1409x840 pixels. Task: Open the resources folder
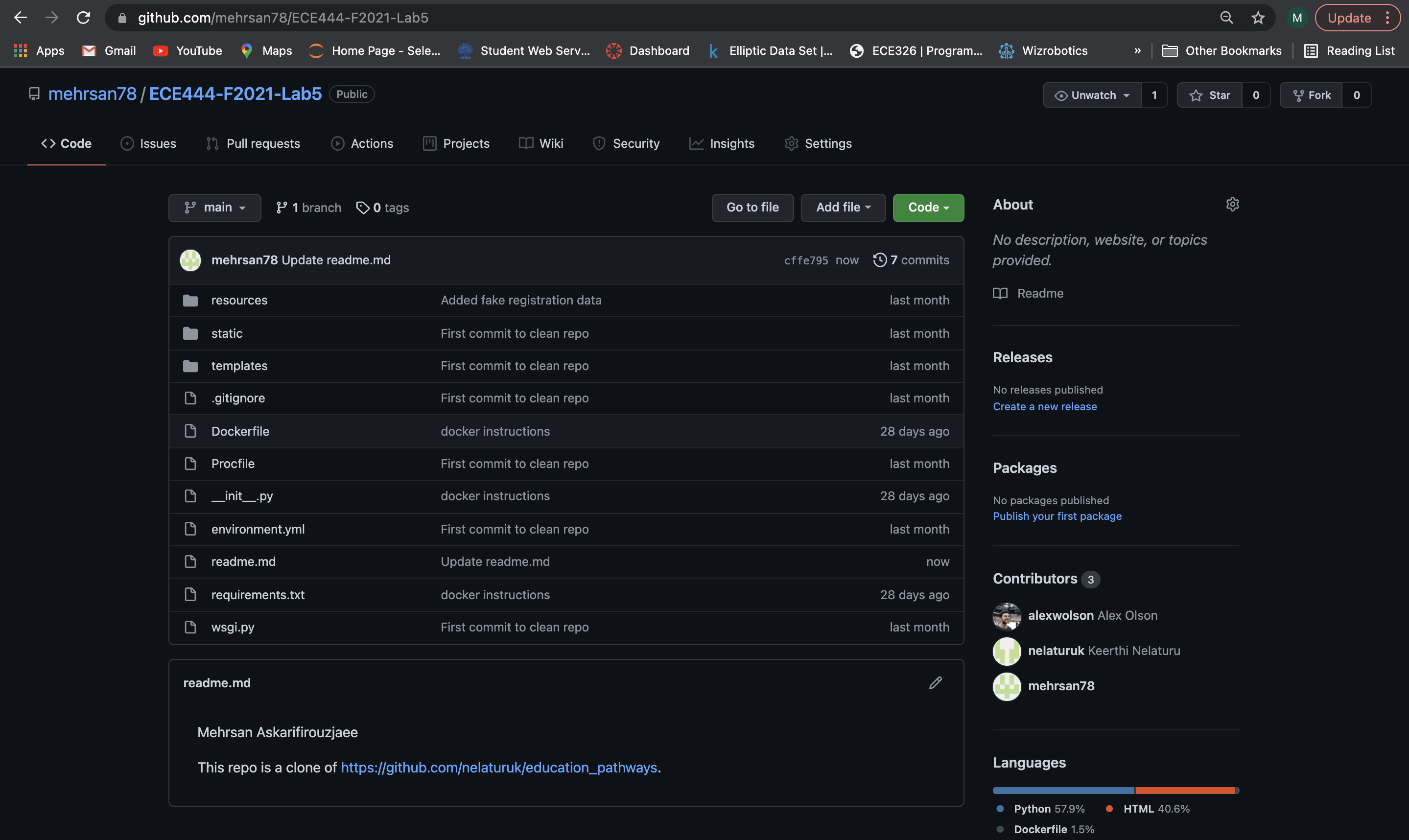point(239,300)
